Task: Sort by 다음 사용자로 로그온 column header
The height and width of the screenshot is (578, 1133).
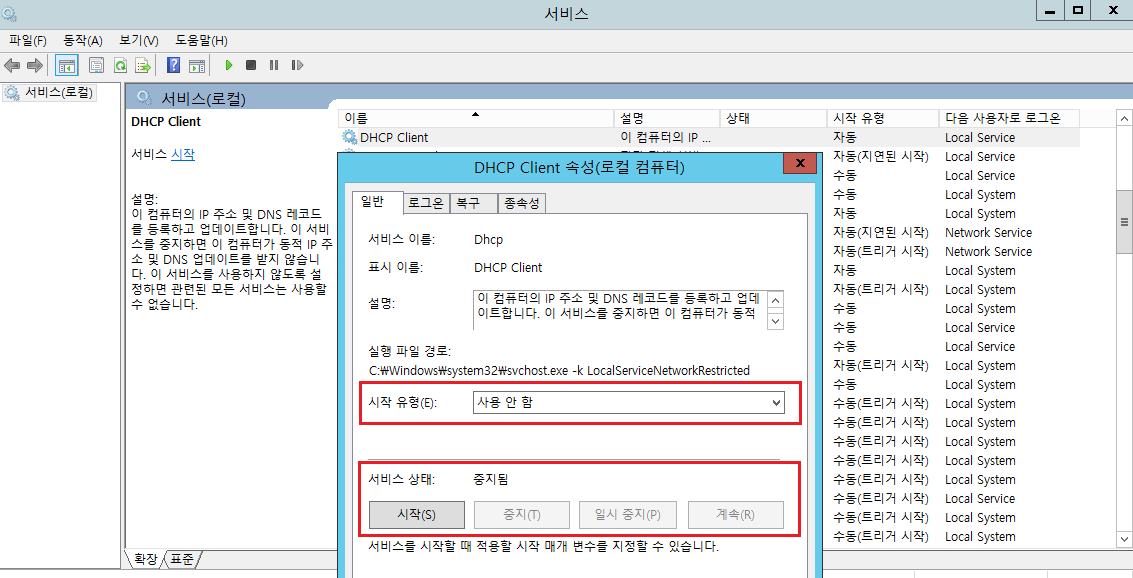Action: 1009,118
